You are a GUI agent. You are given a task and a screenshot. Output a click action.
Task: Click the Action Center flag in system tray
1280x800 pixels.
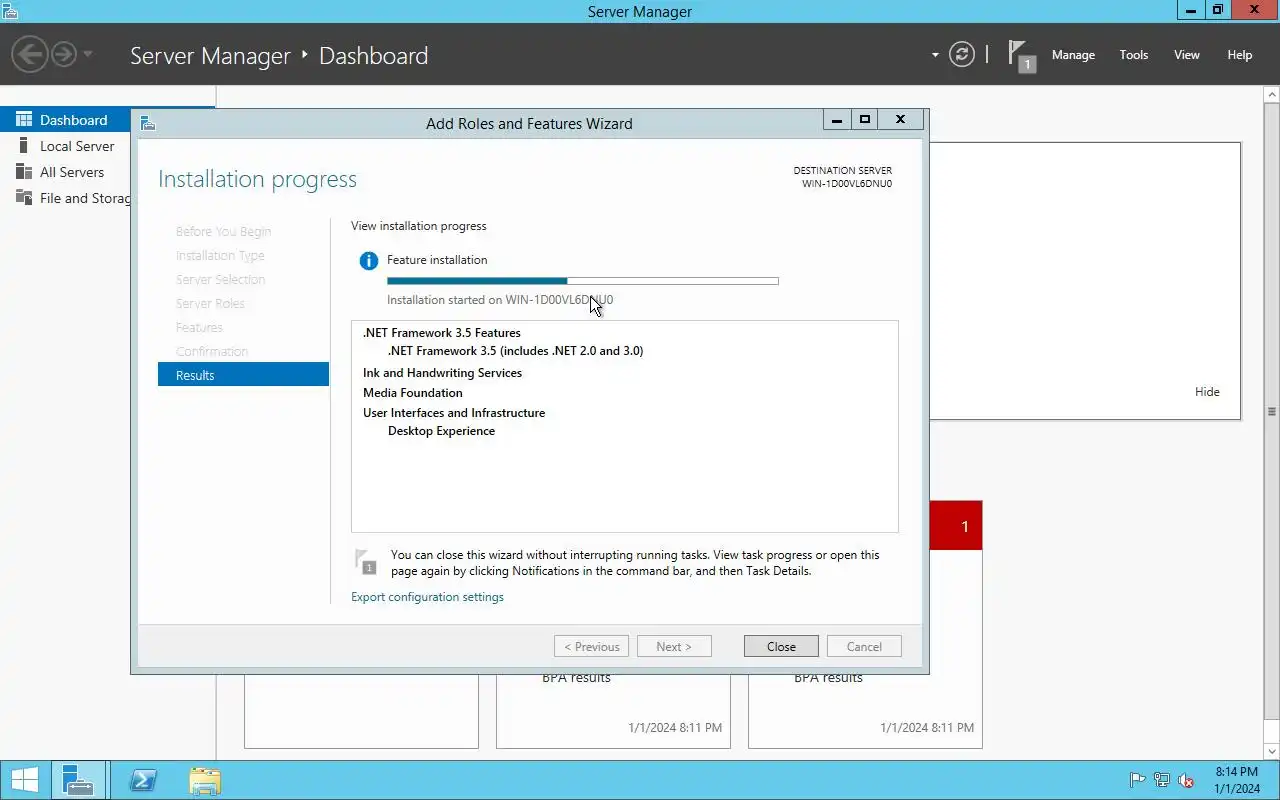[x=1137, y=780]
